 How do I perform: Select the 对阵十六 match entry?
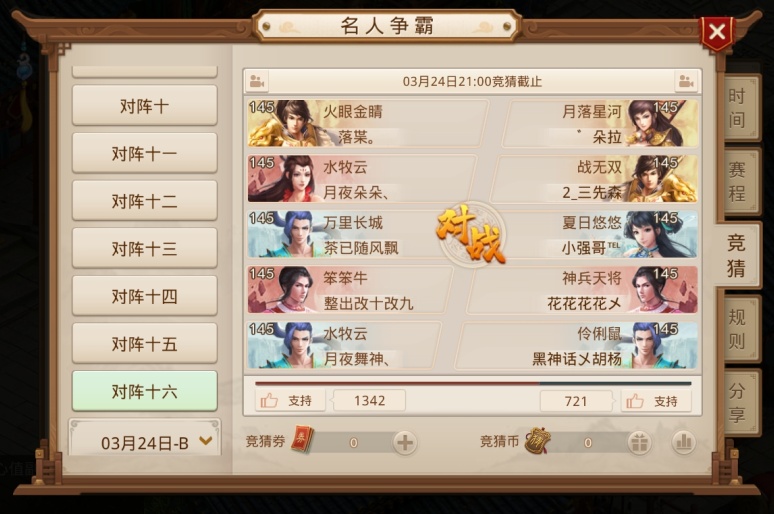tap(145, 391)
